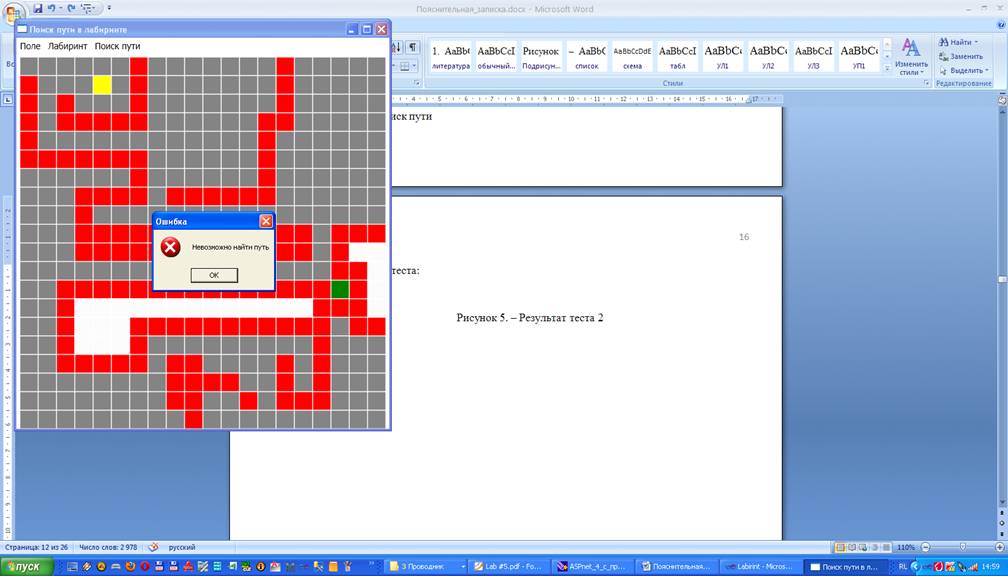Image resolution: width=1008 pixels, height=576 pixels.
Task: Adjust the zoom slider in status bar
Action: (x=962, y=548)
